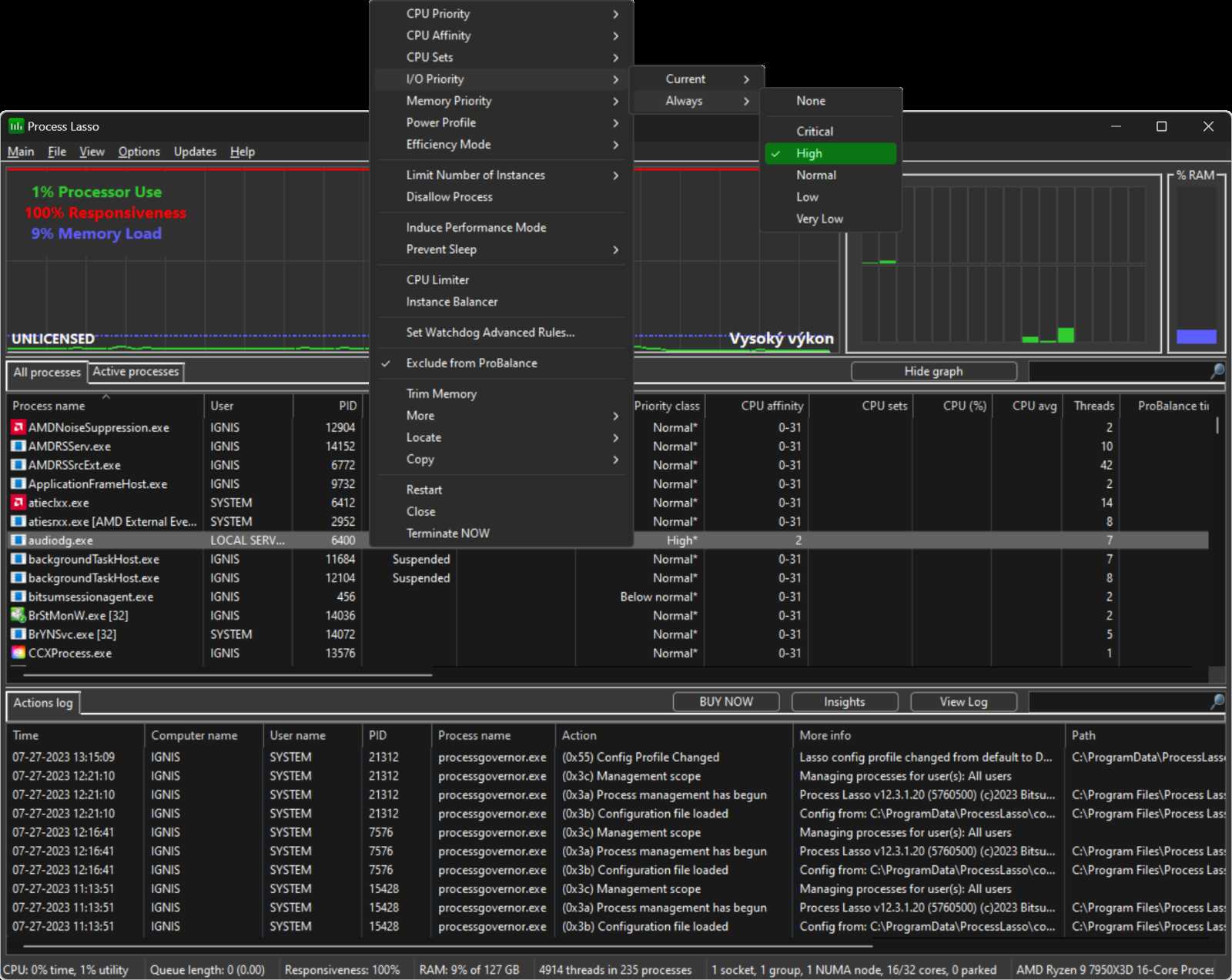Expand the CPU Affinity submenu

(501, 35)
